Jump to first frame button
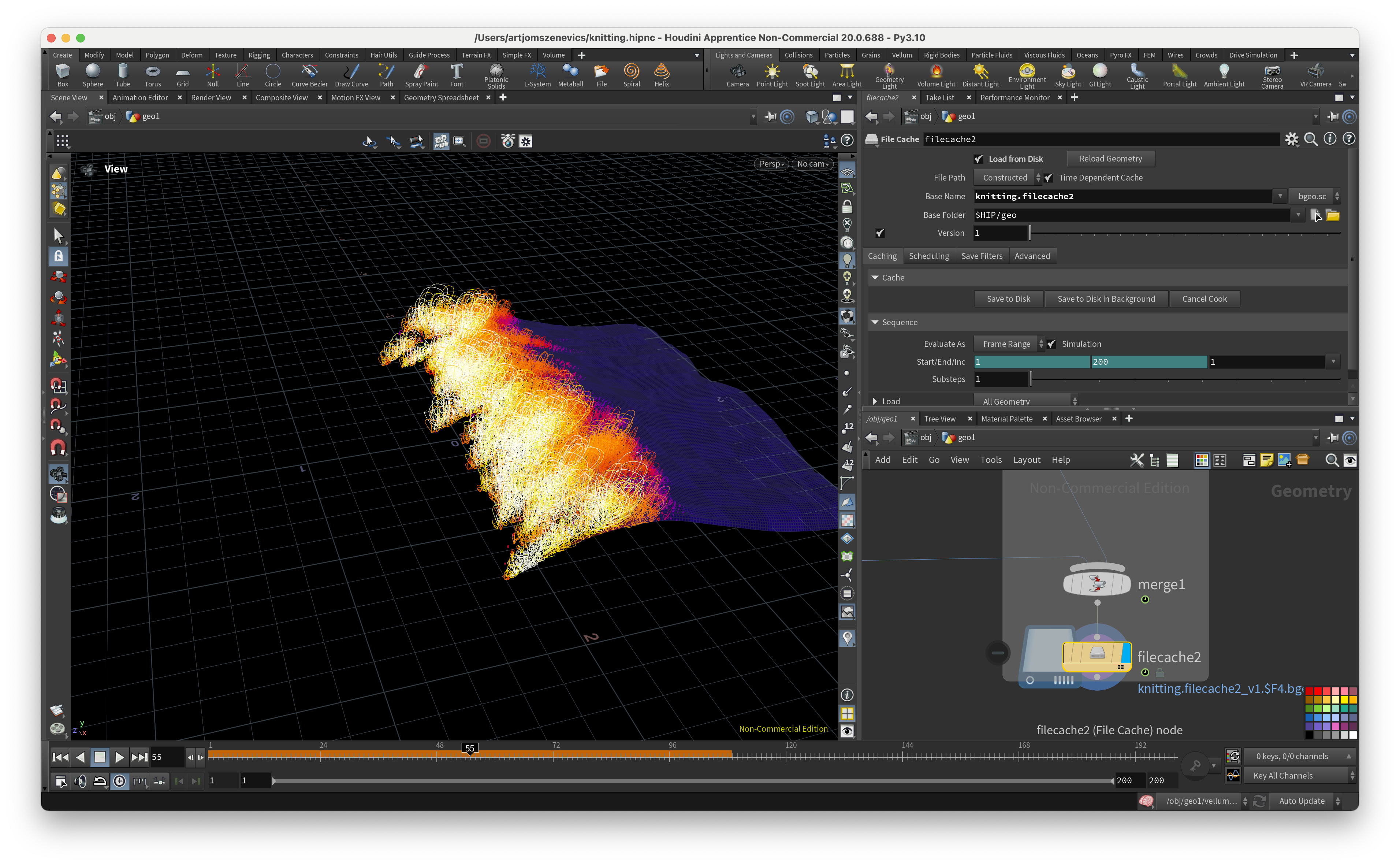1400x865 pixels. click(x=60, y=757)
